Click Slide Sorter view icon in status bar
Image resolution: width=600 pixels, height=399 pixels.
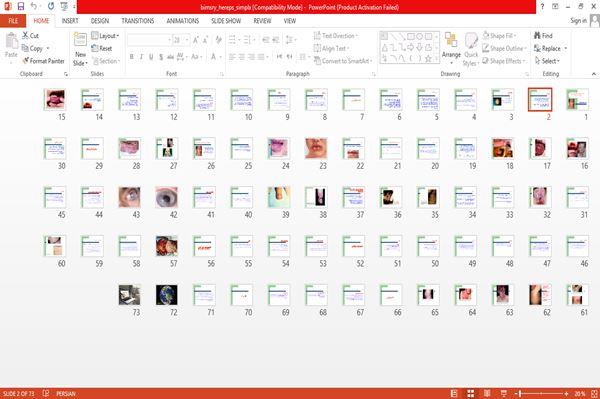471,393
